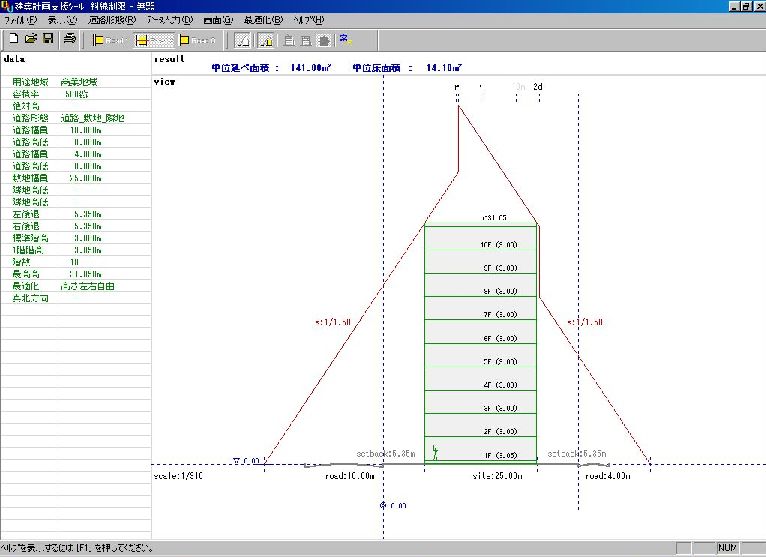Select the 用途地域 row in data panel
The image size is (766, 557).
coord(76,82)
